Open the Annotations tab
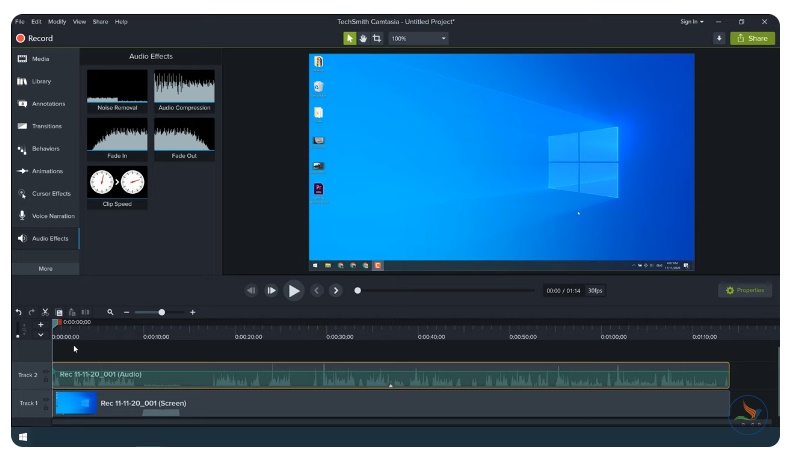785x455 pixels. 45,104
